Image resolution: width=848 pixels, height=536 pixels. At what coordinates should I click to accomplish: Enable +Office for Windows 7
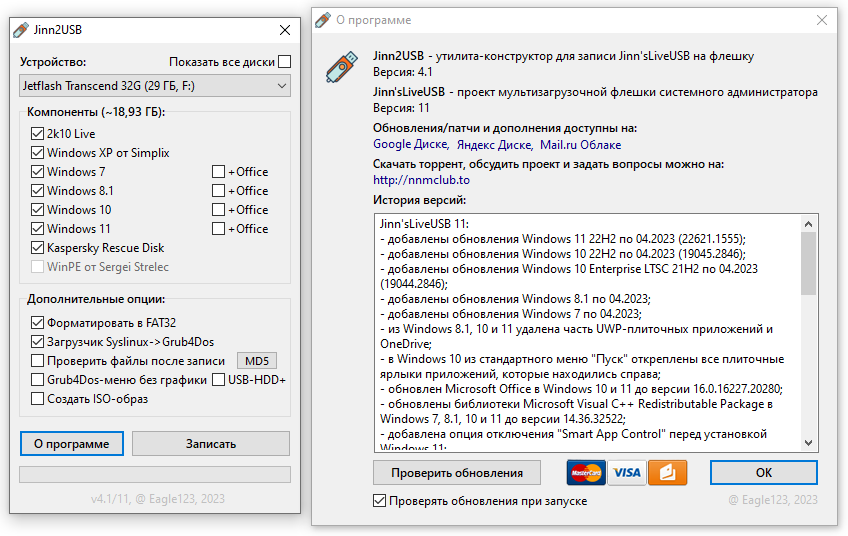[x=218, y=171]
